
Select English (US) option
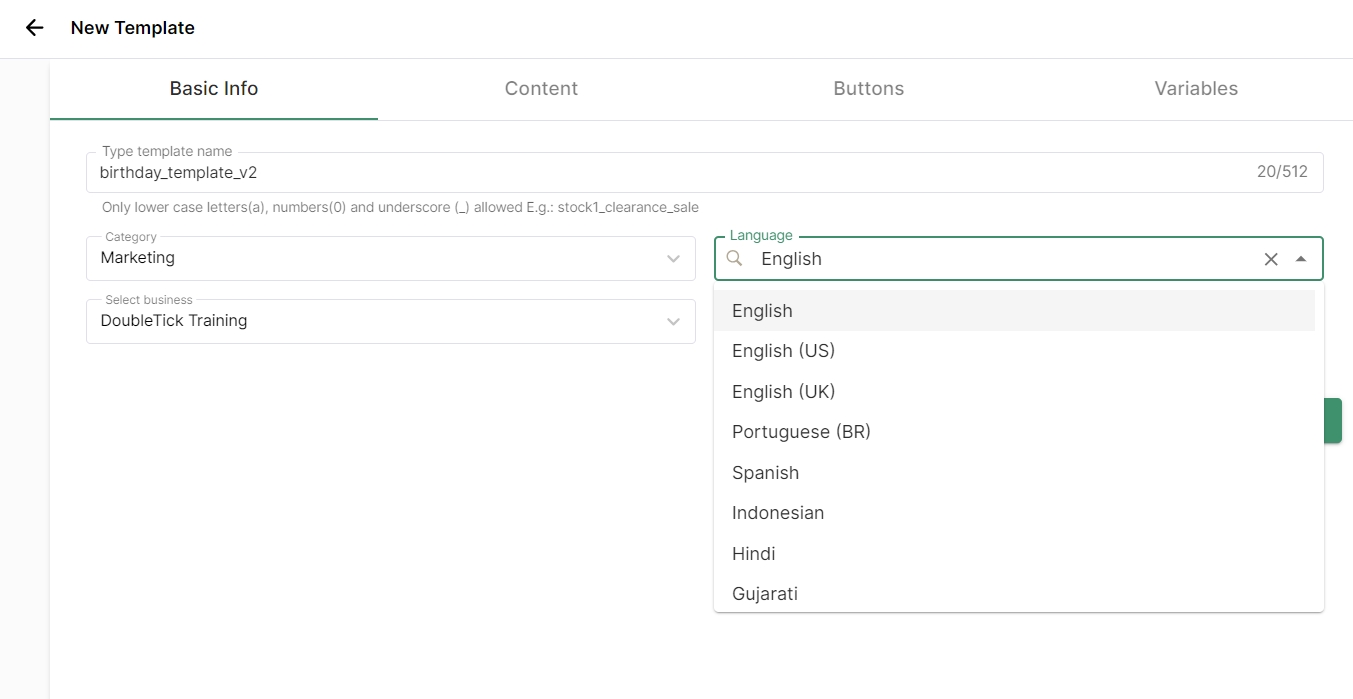click(783, 351)
